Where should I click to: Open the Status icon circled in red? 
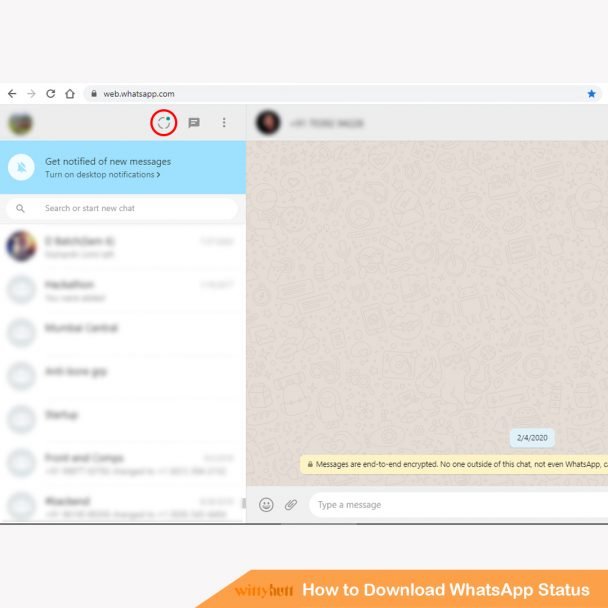pos(163,123)
